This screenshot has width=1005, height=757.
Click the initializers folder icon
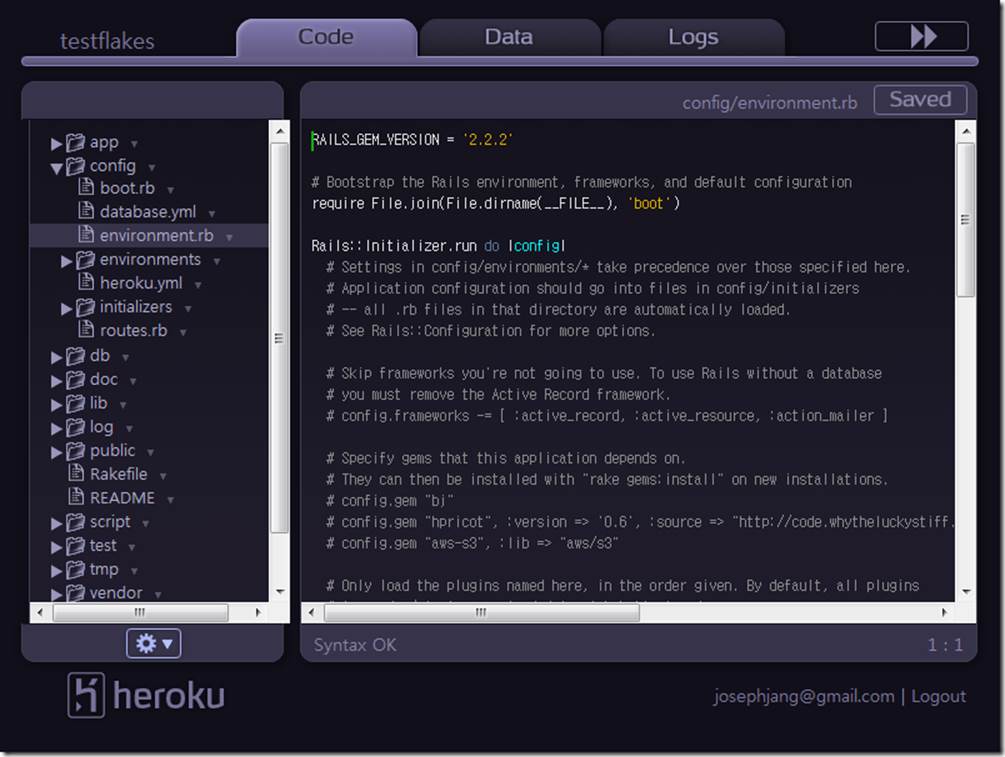pos(85,306)
